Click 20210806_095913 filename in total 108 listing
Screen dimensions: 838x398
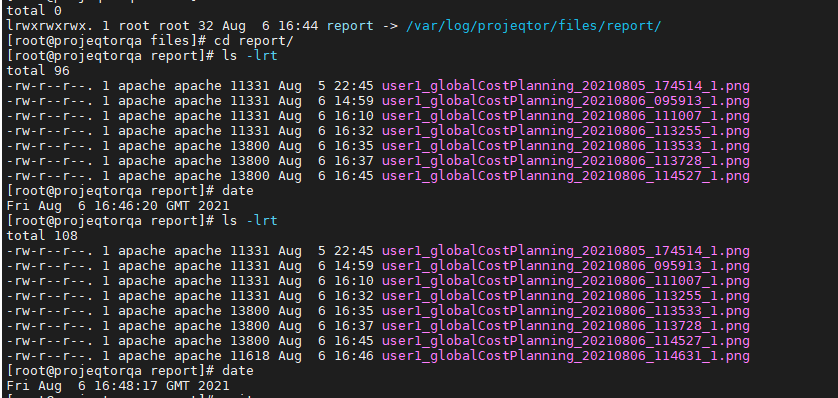pyautogui.click(x=565, y=266)
